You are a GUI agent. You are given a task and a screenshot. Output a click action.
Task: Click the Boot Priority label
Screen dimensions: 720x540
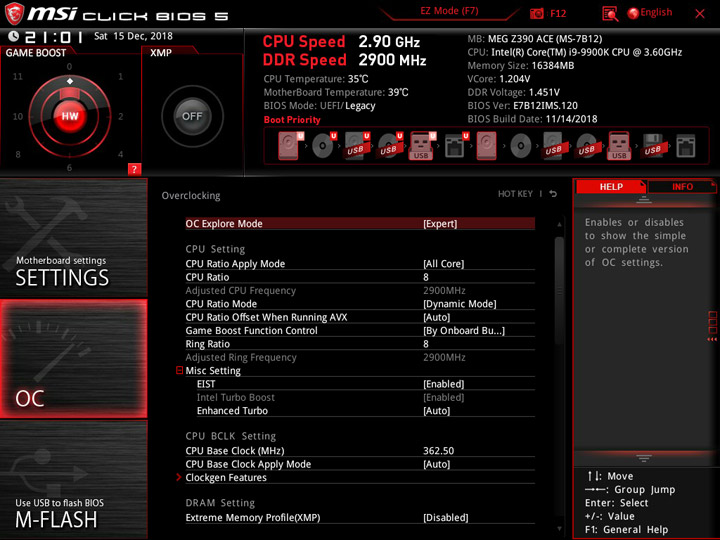[292, 119]
